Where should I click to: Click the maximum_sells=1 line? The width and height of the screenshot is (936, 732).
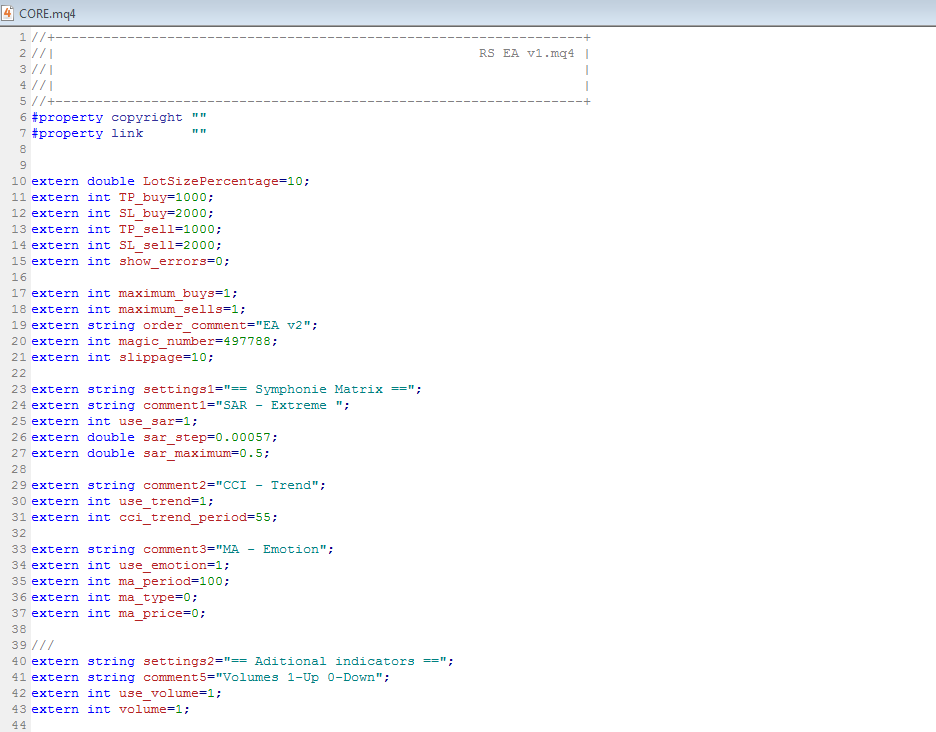point(138,309)
